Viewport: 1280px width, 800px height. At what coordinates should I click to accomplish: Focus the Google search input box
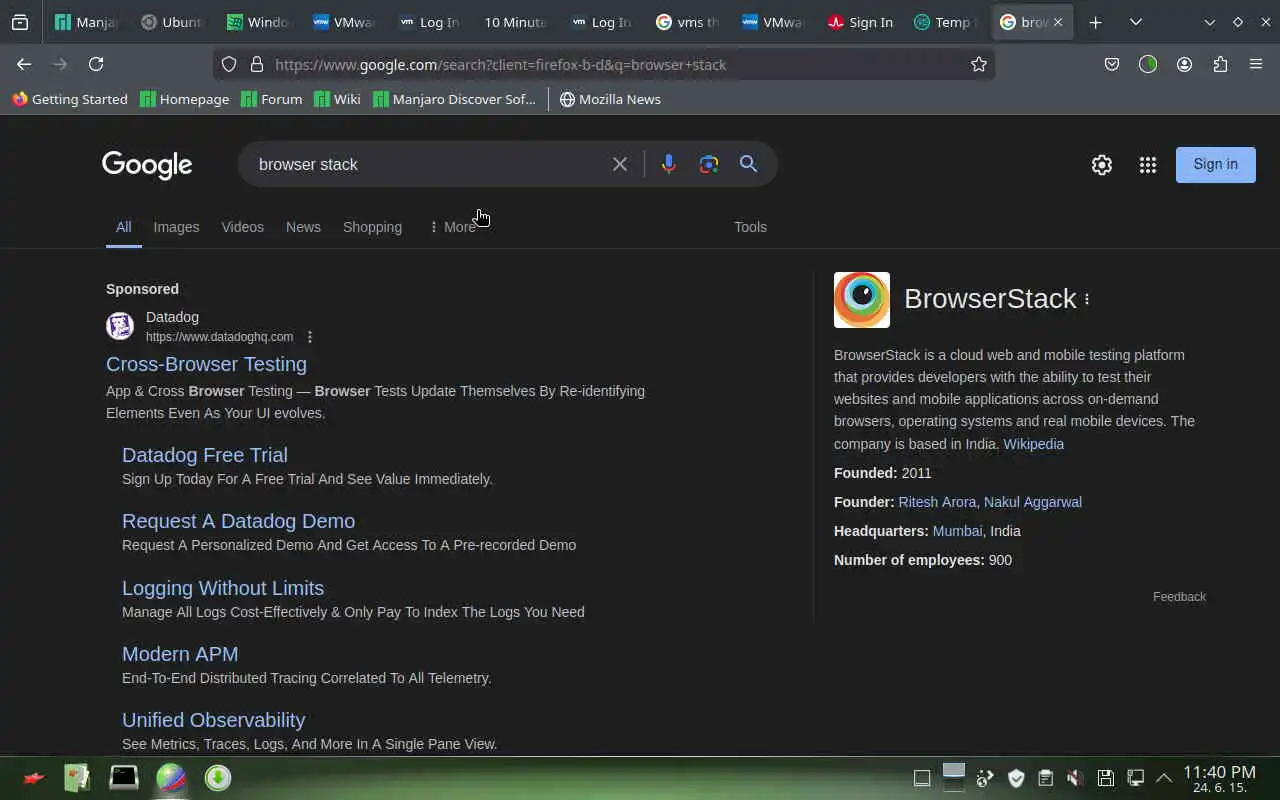tap(428, 164)
